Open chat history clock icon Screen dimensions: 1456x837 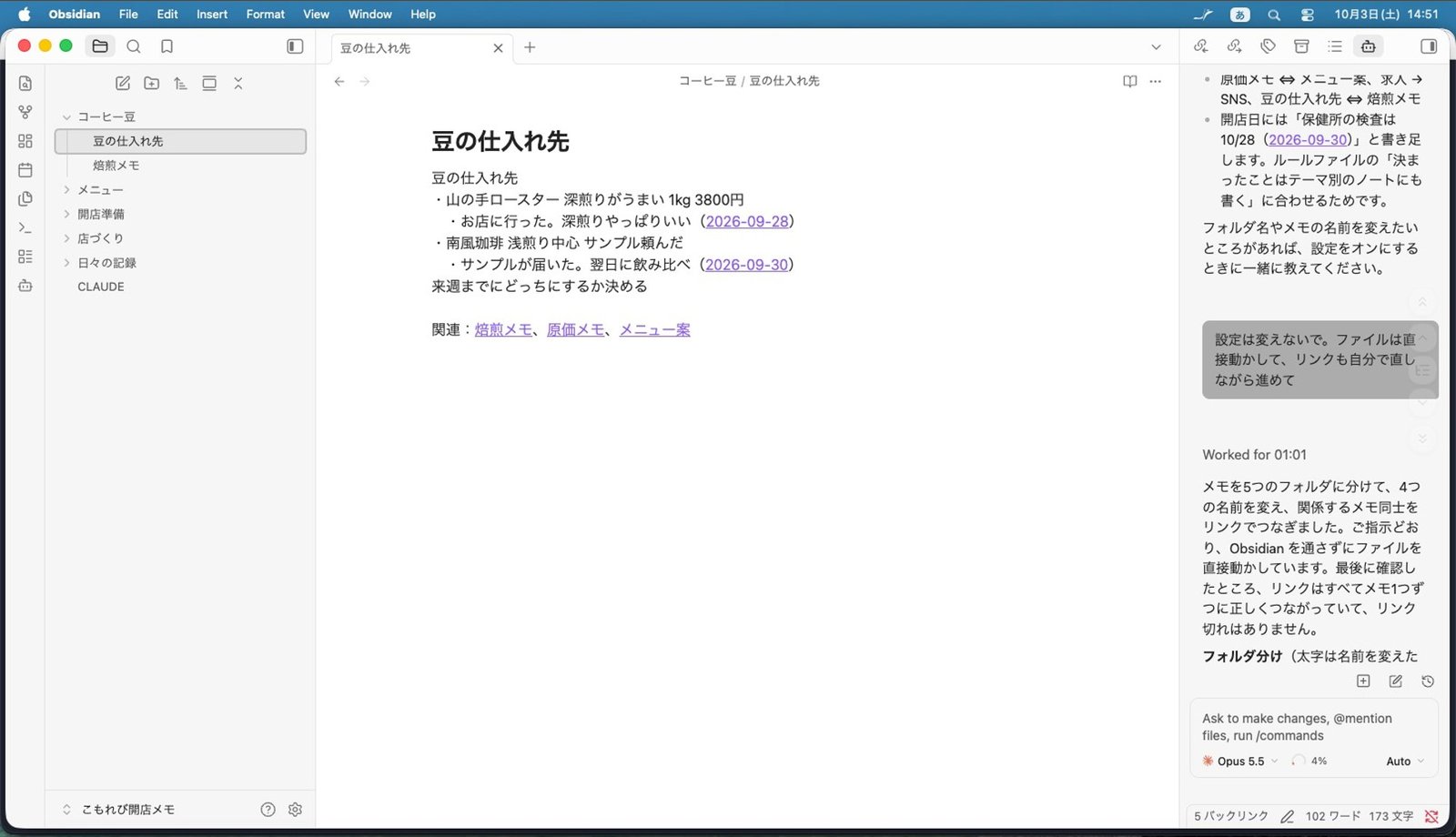pyautogui.click(x=1428, y=681)
